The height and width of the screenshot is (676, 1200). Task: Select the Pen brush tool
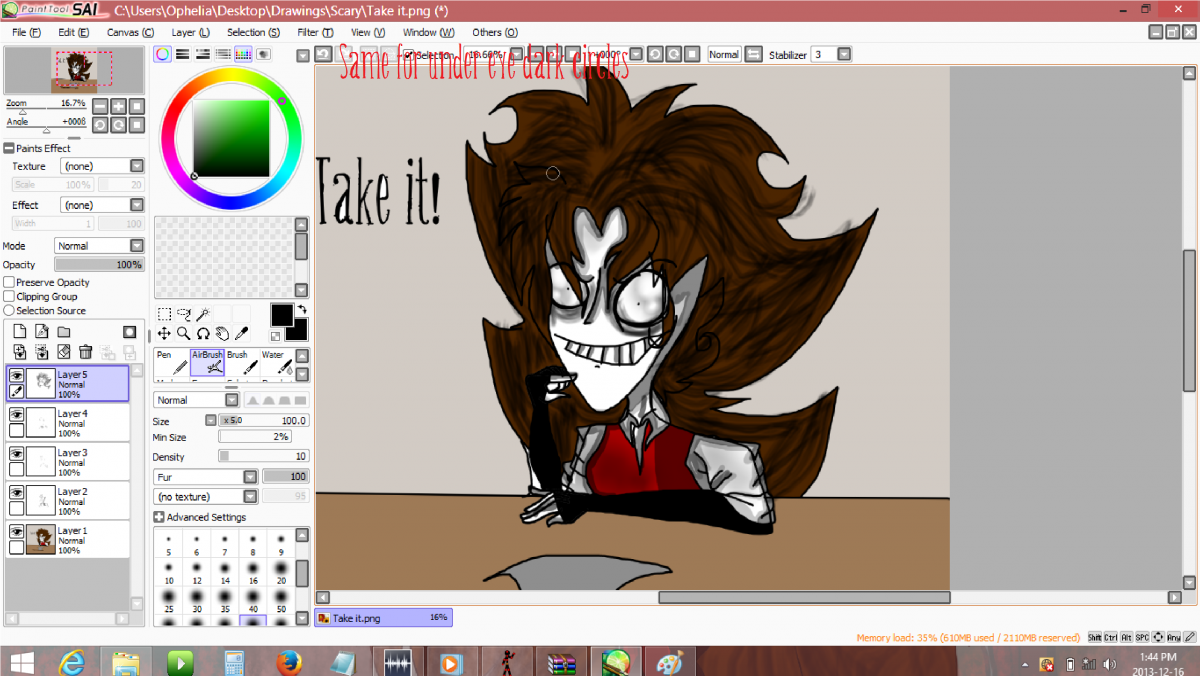click(171, 362)
